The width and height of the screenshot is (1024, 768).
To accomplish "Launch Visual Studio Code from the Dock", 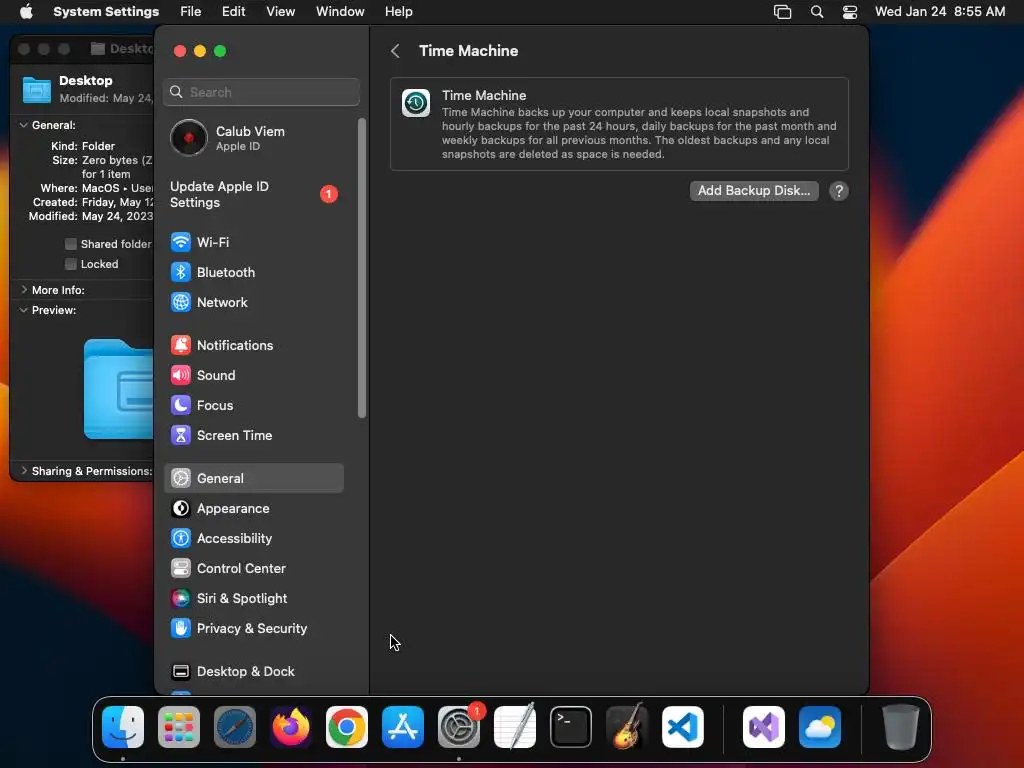I will (x=683, y=727).
